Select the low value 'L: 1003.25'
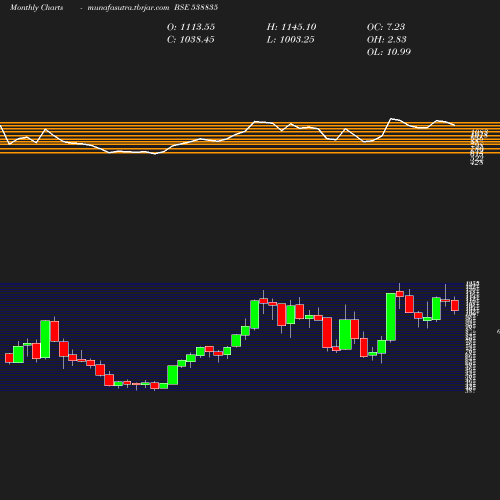 pos(290,40)
